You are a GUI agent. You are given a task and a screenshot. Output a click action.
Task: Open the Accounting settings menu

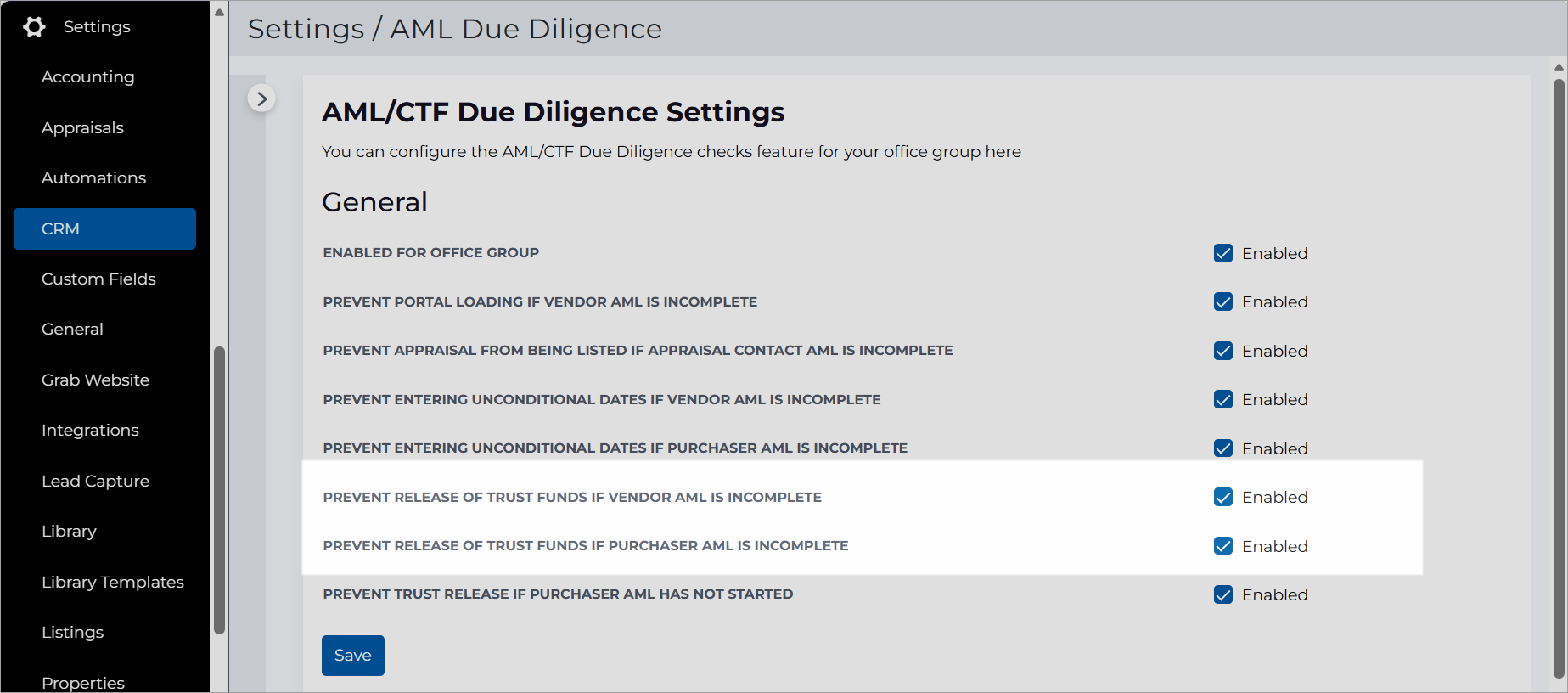point(88,76)
